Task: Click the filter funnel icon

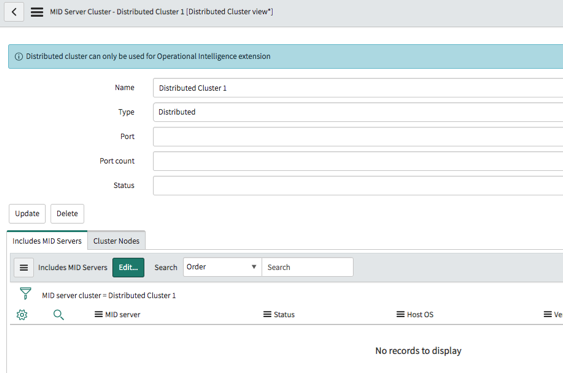Action: (25, 293)
